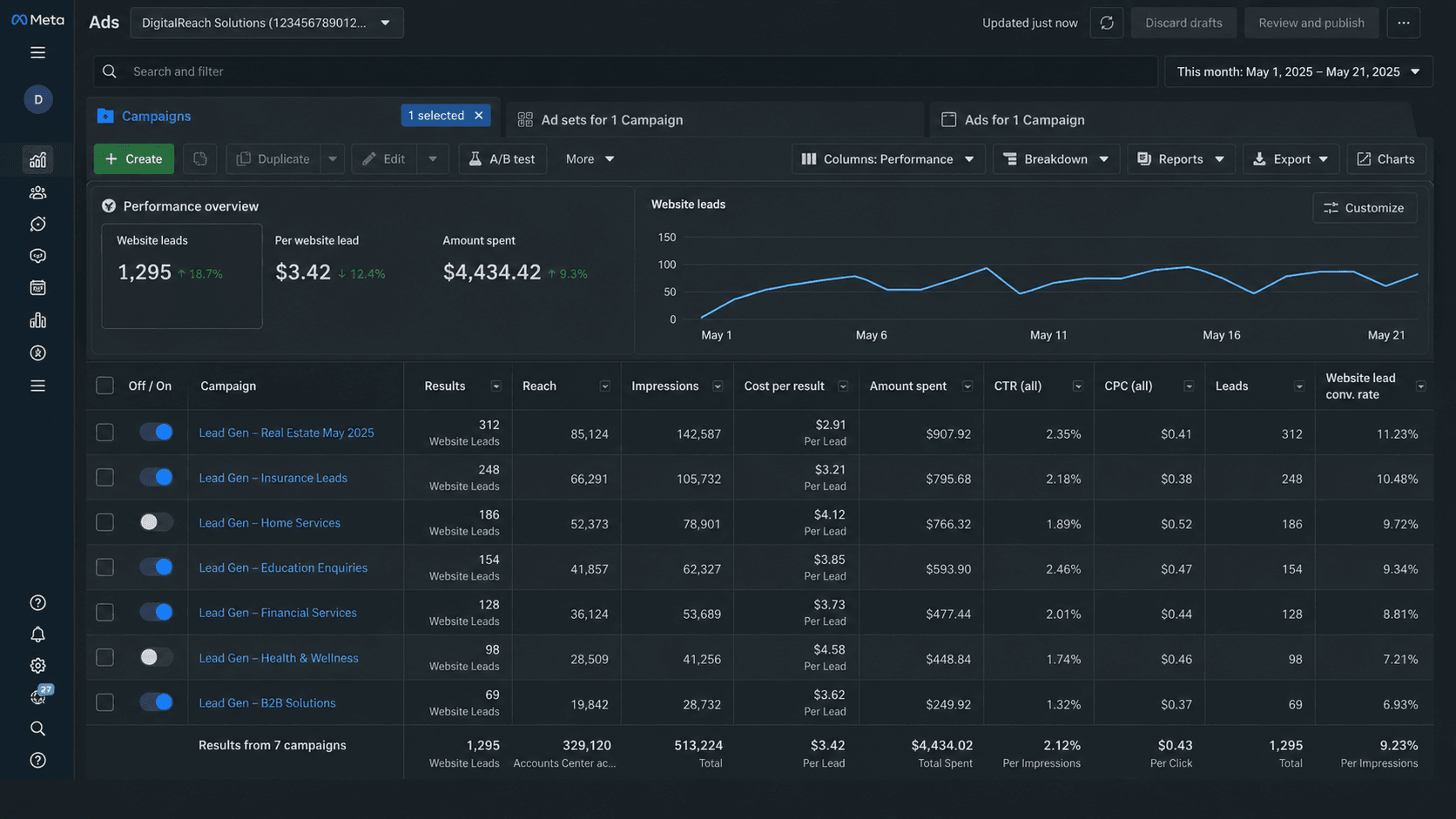Expand the Columns: Performance dropdown

[888, 158]
